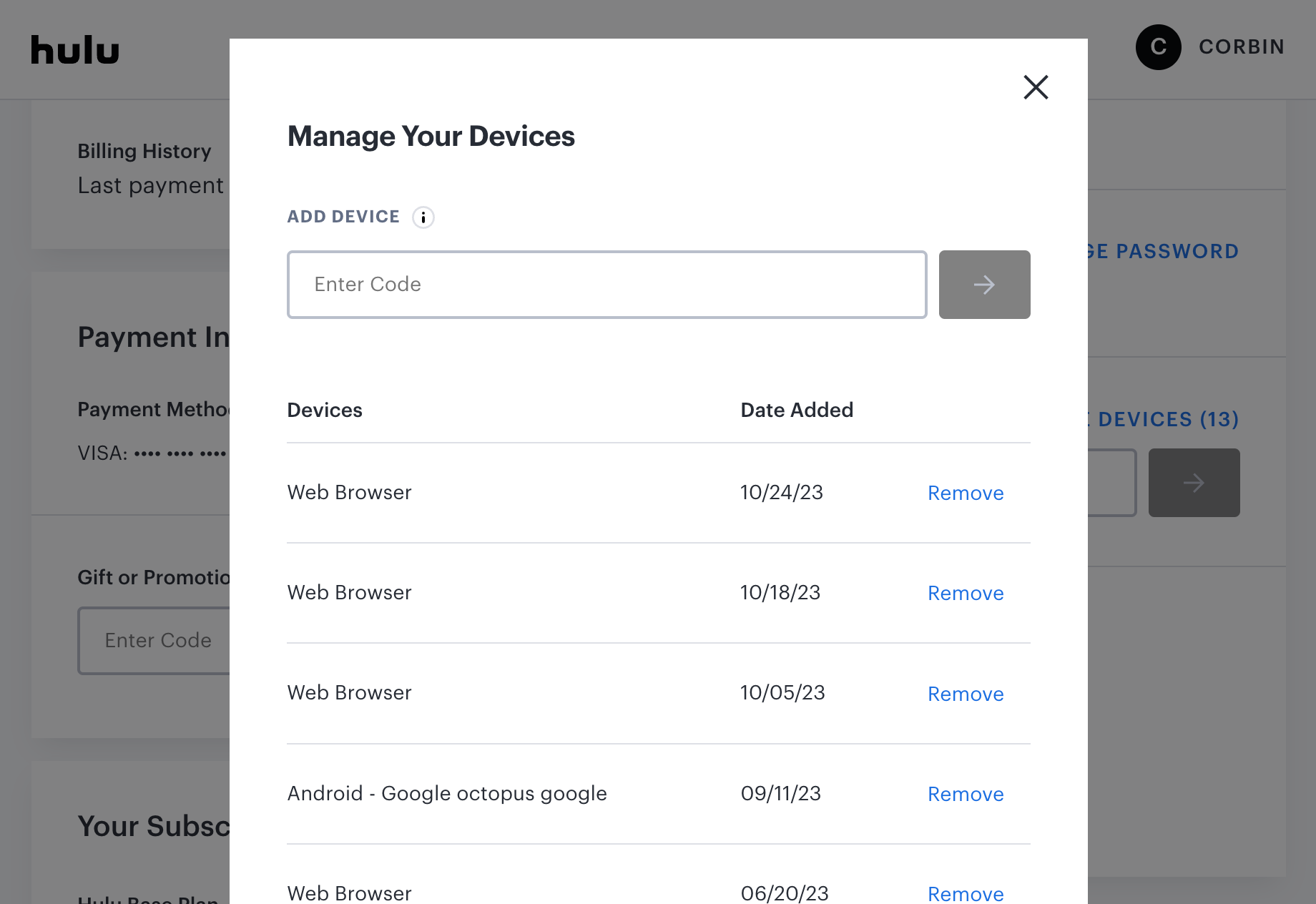Open the CORBIN account menu
1316x904 pixels.
(1242, 47)
